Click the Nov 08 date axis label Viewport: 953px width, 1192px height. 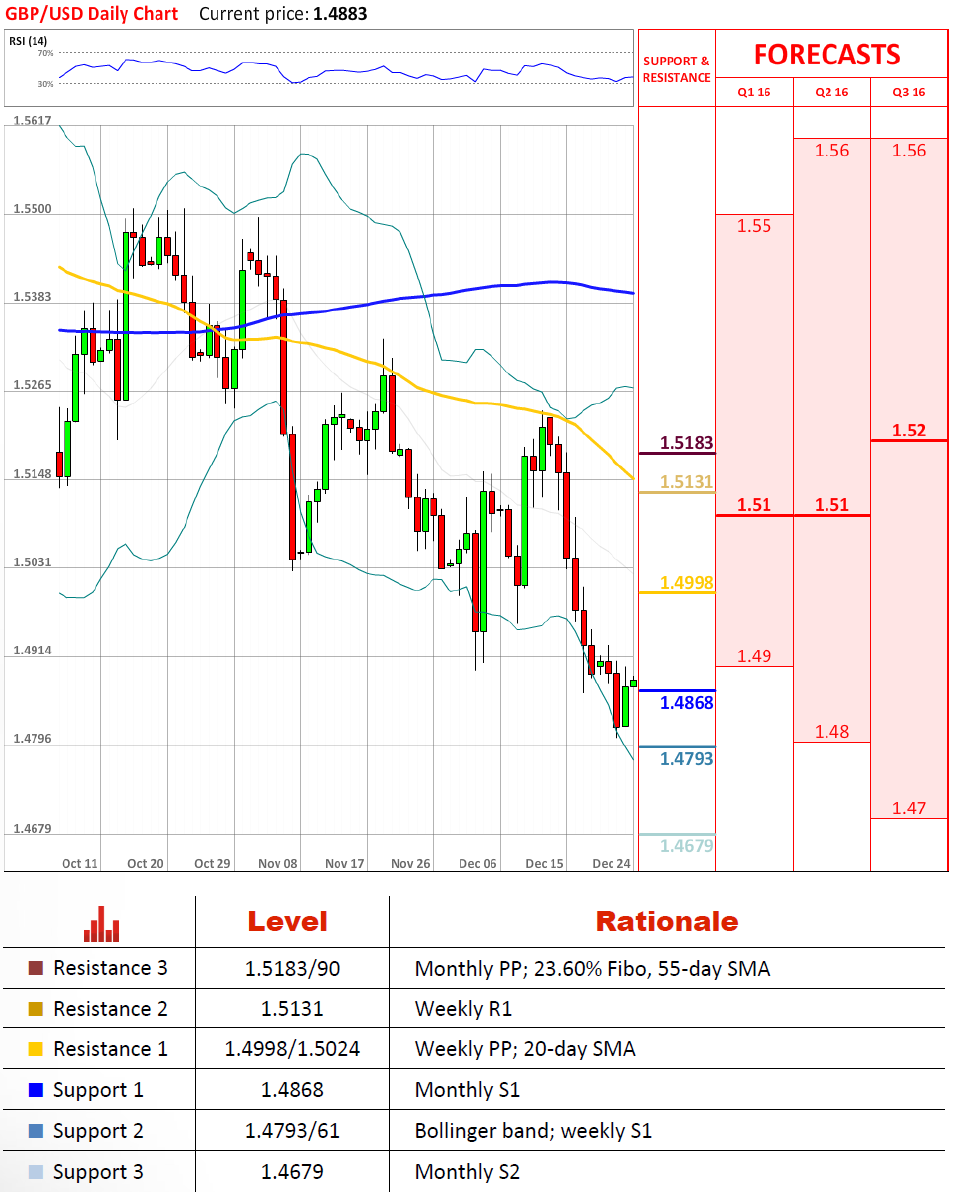click(x=277, y=864)
